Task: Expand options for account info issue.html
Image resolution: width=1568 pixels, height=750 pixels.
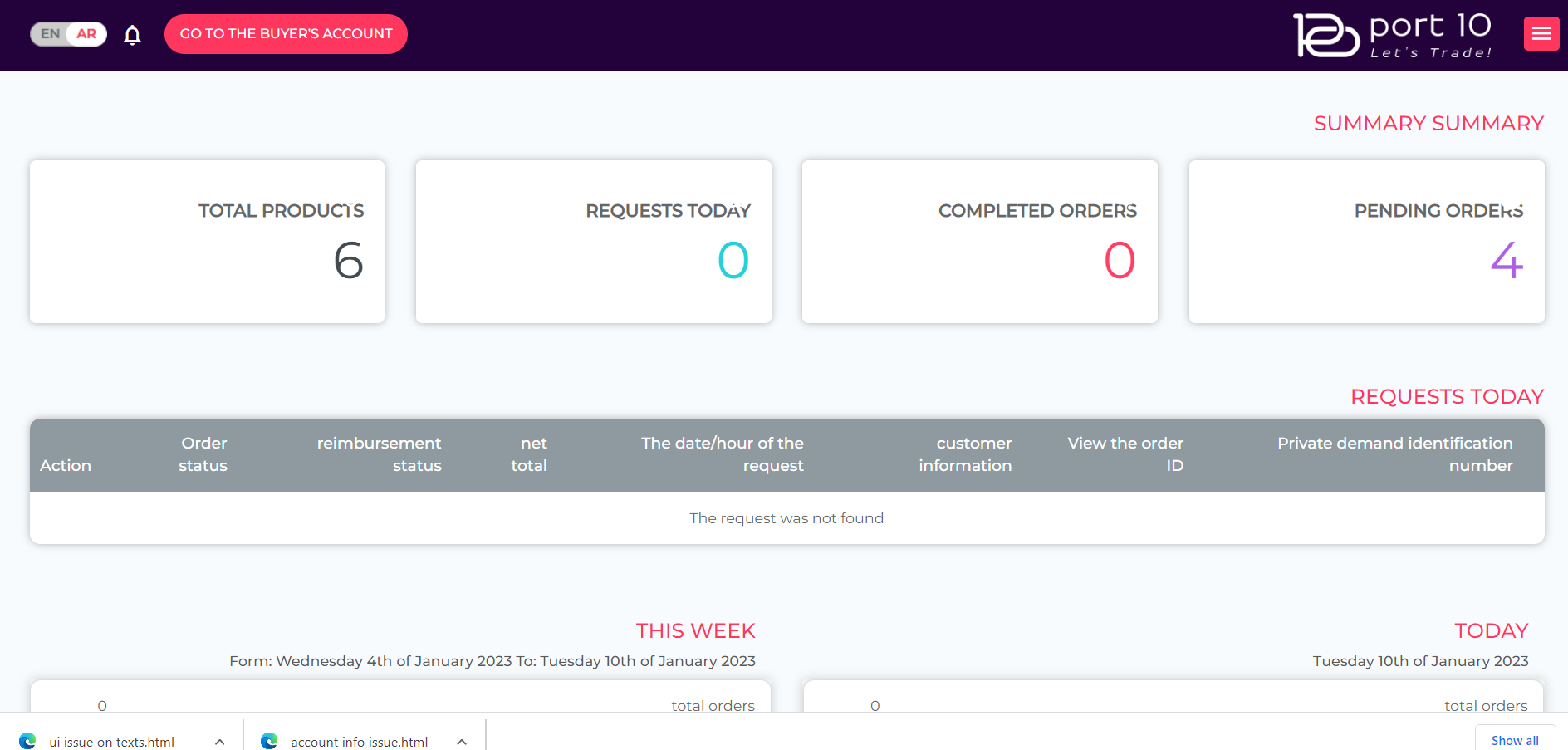Action: pos(462,742)
